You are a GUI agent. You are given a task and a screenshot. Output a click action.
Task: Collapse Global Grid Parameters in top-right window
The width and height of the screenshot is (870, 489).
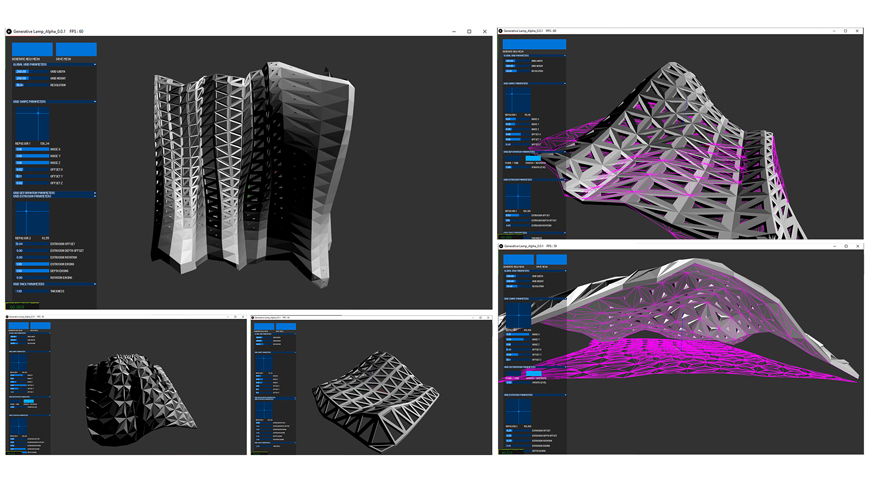[x=534, y=56]
